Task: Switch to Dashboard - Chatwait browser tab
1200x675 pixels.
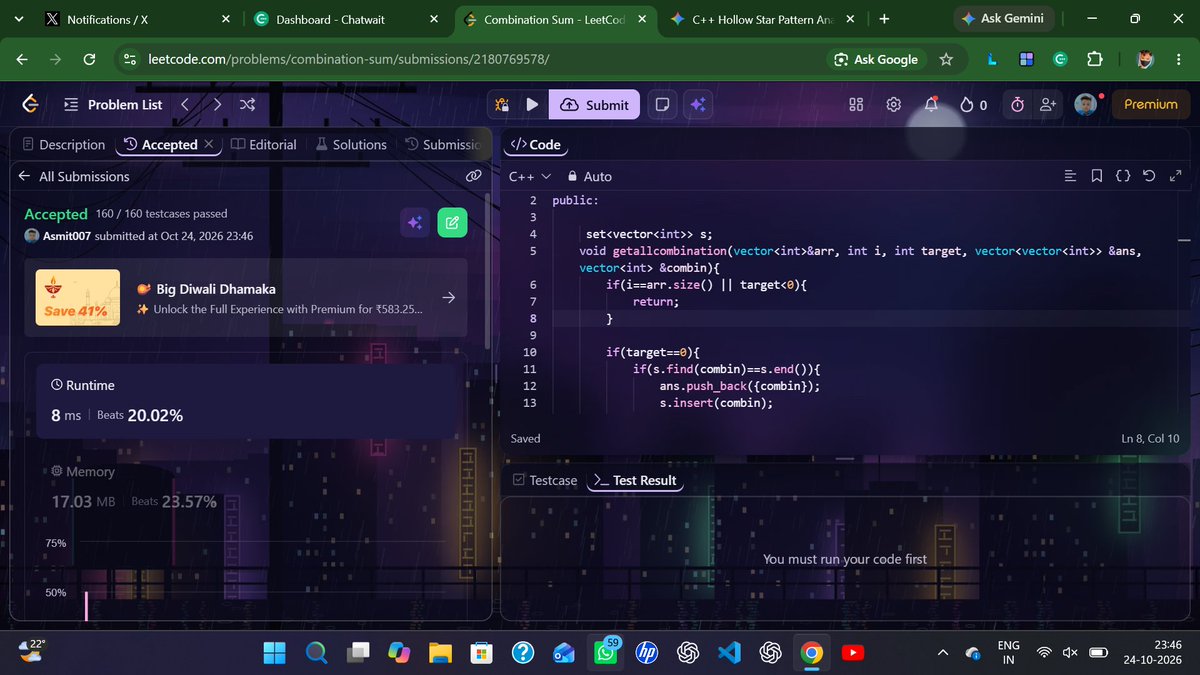Action: 345,19
